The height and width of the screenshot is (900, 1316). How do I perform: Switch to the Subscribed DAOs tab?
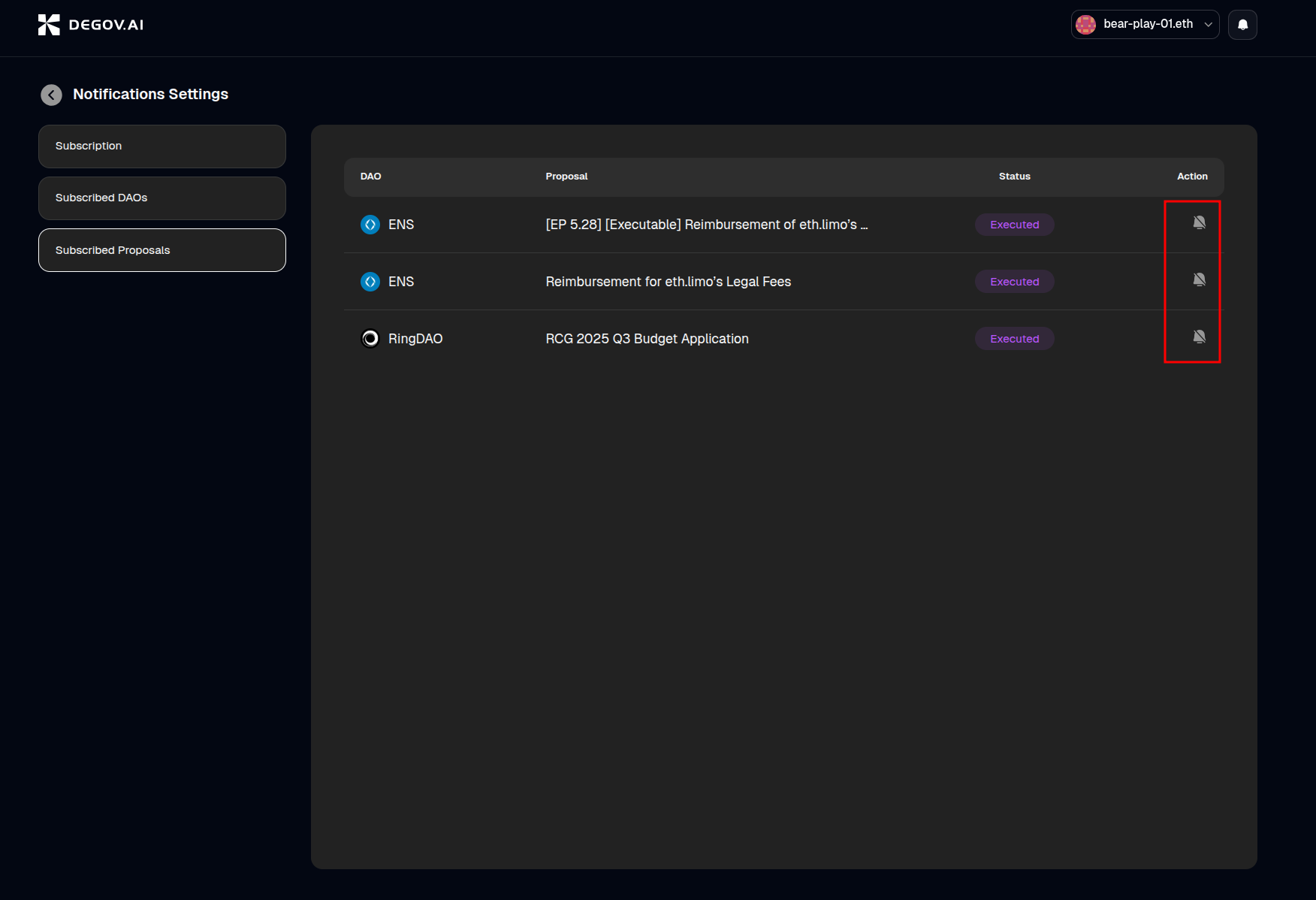click(162, 198)
